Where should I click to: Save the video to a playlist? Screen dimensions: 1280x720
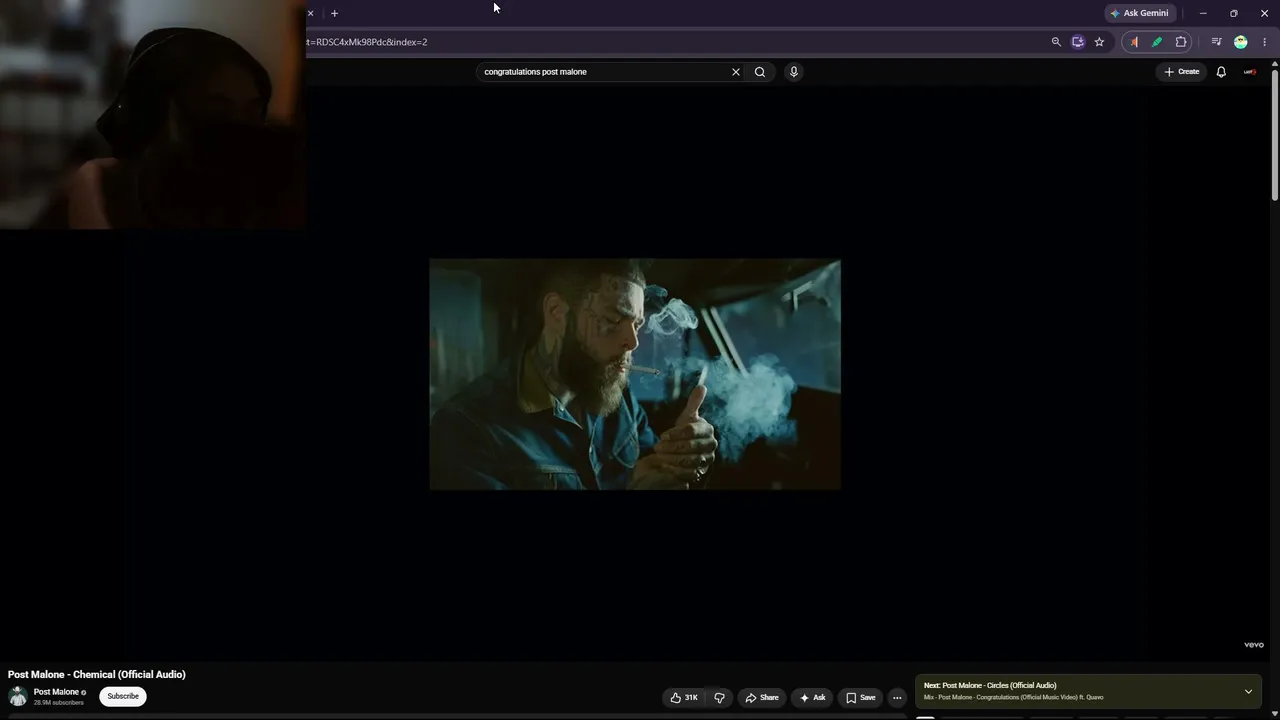[860, 698]
